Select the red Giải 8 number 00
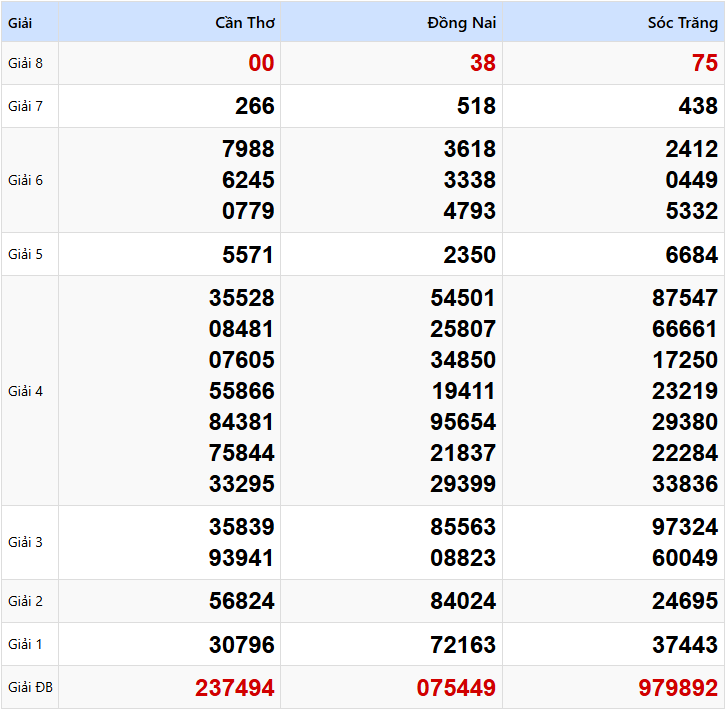Viewport: 726px width, 710px height. coord(261,63)
